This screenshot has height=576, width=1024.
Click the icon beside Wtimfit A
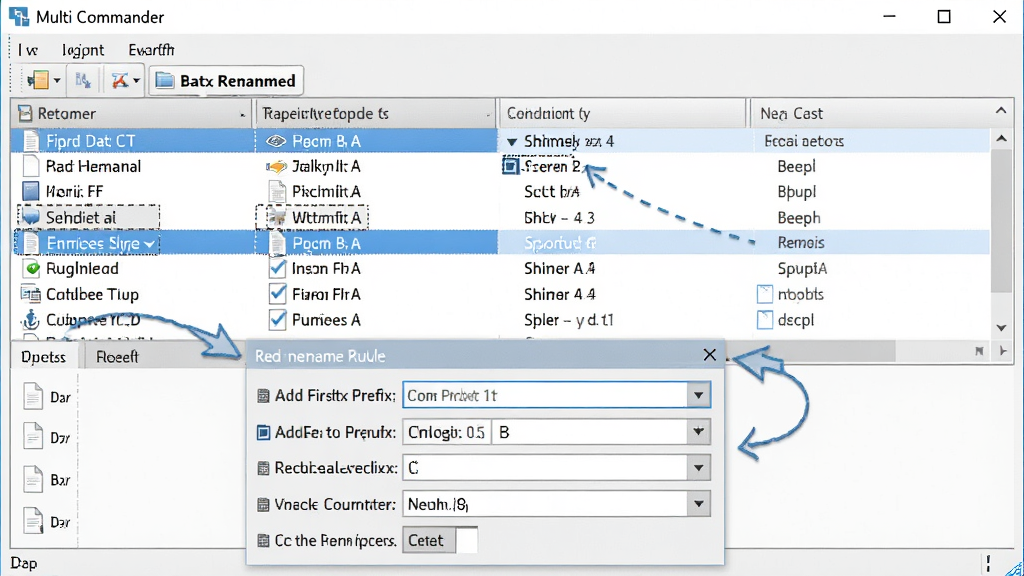pos(278,217)
